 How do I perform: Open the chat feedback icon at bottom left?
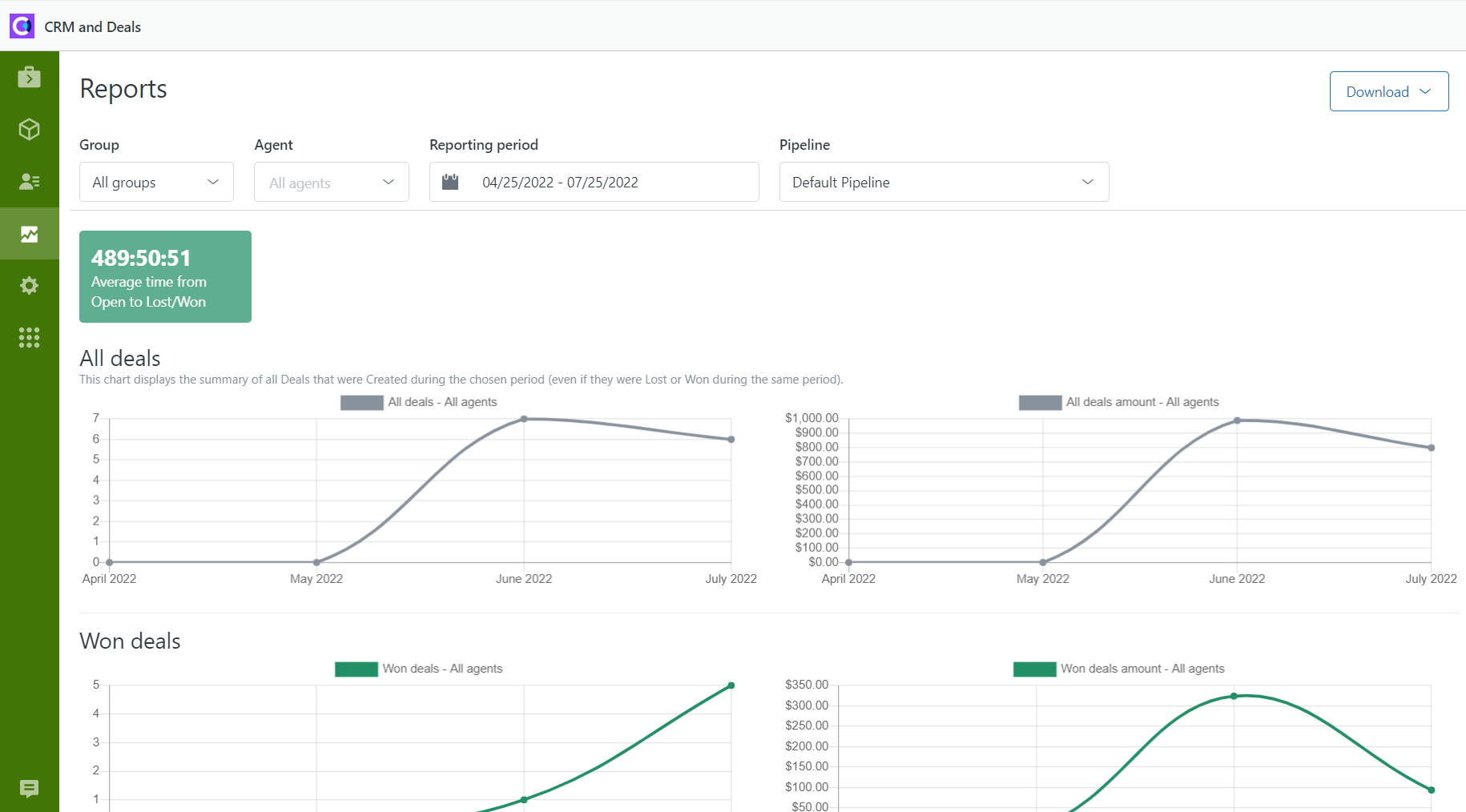(29, 789)
